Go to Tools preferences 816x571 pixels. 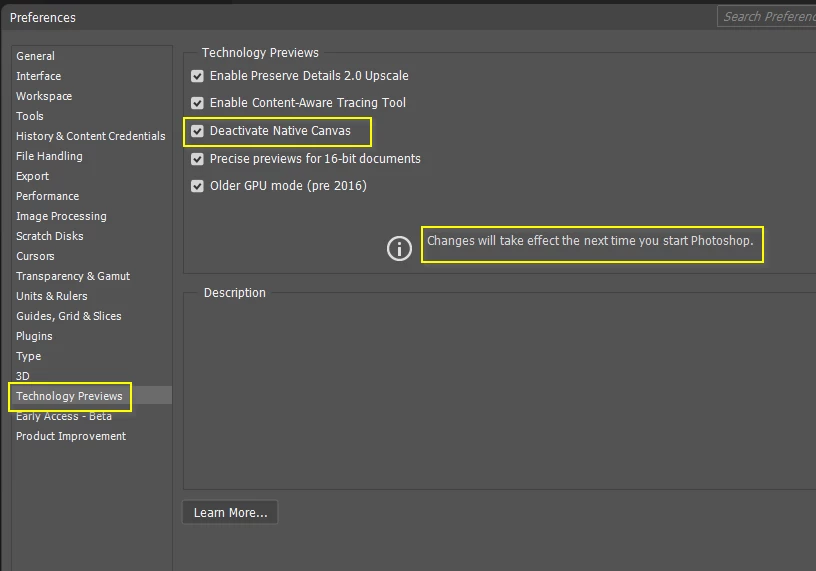click(x=30, y=116)
